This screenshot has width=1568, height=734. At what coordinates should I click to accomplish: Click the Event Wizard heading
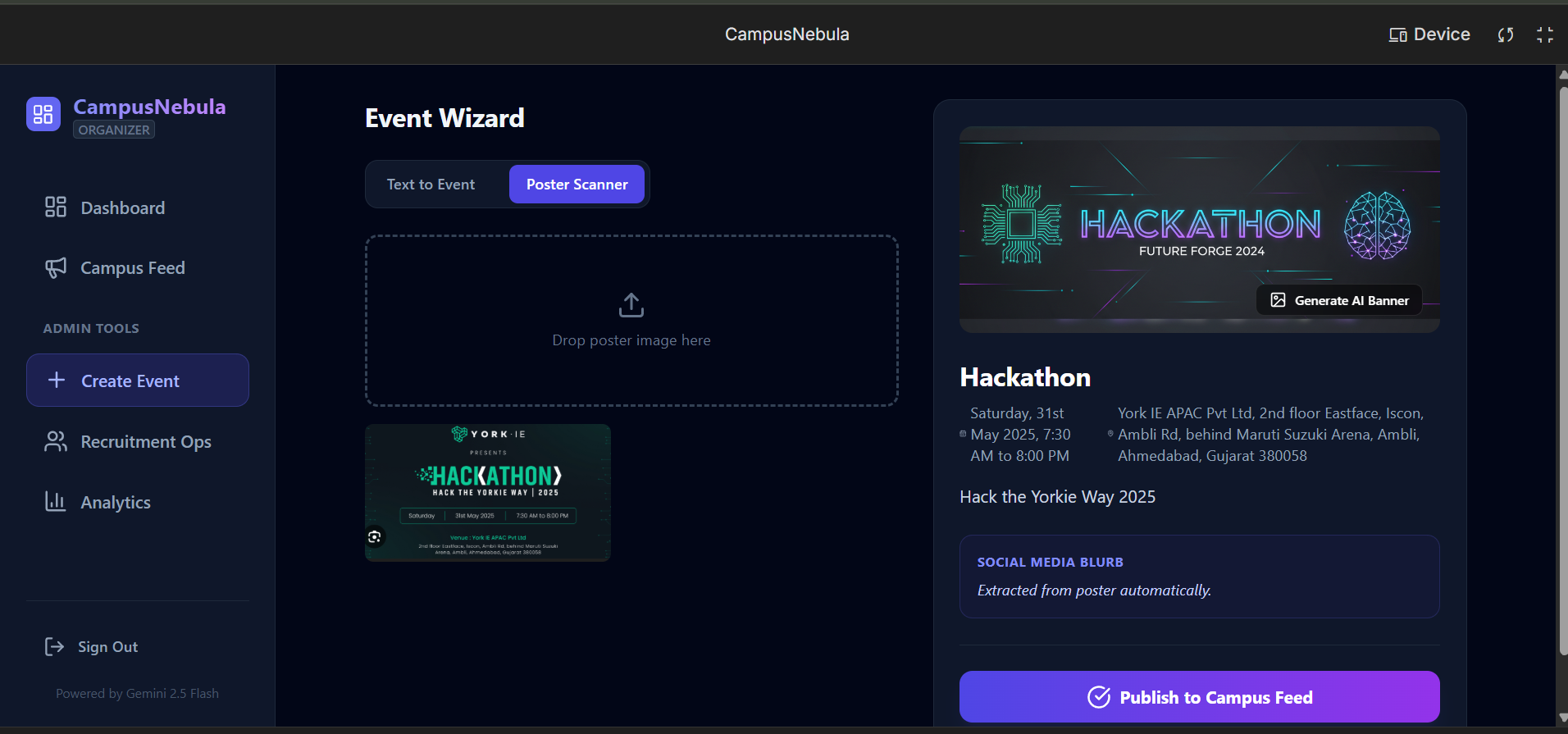point(444,118)
